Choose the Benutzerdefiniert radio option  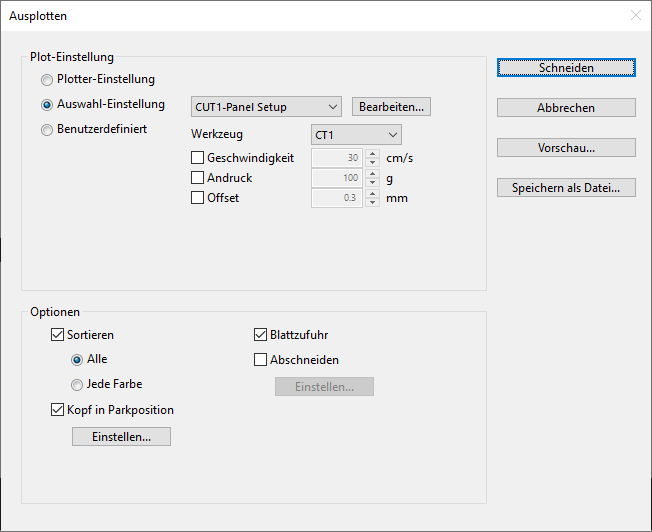(47, 129)
